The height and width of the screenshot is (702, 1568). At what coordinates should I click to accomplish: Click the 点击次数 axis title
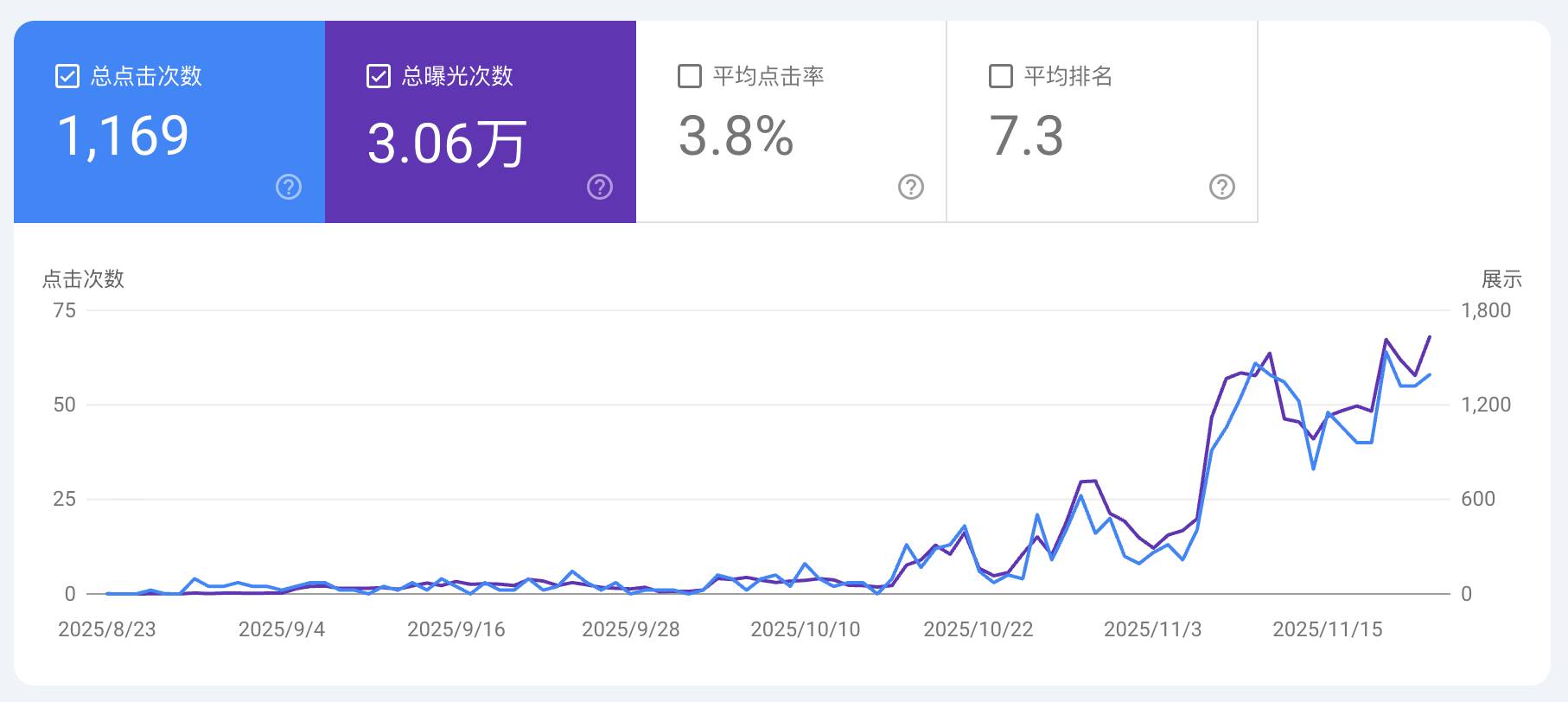[x=83, y=279]
